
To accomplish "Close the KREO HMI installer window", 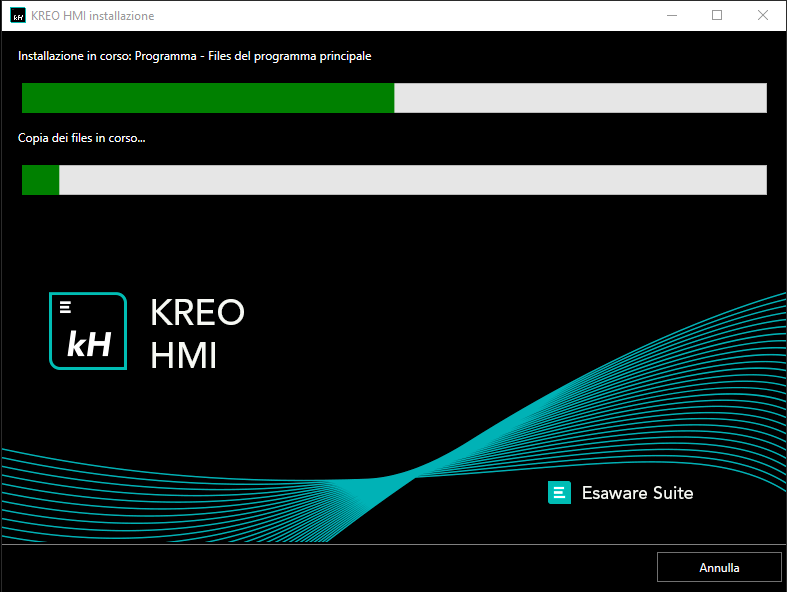I will coord(763,16).
